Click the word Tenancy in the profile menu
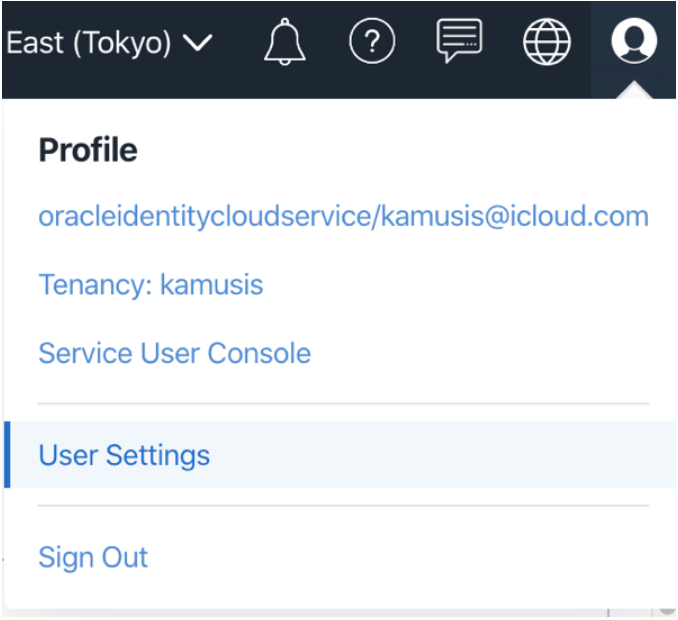The image size is (678, 620). 81,285
